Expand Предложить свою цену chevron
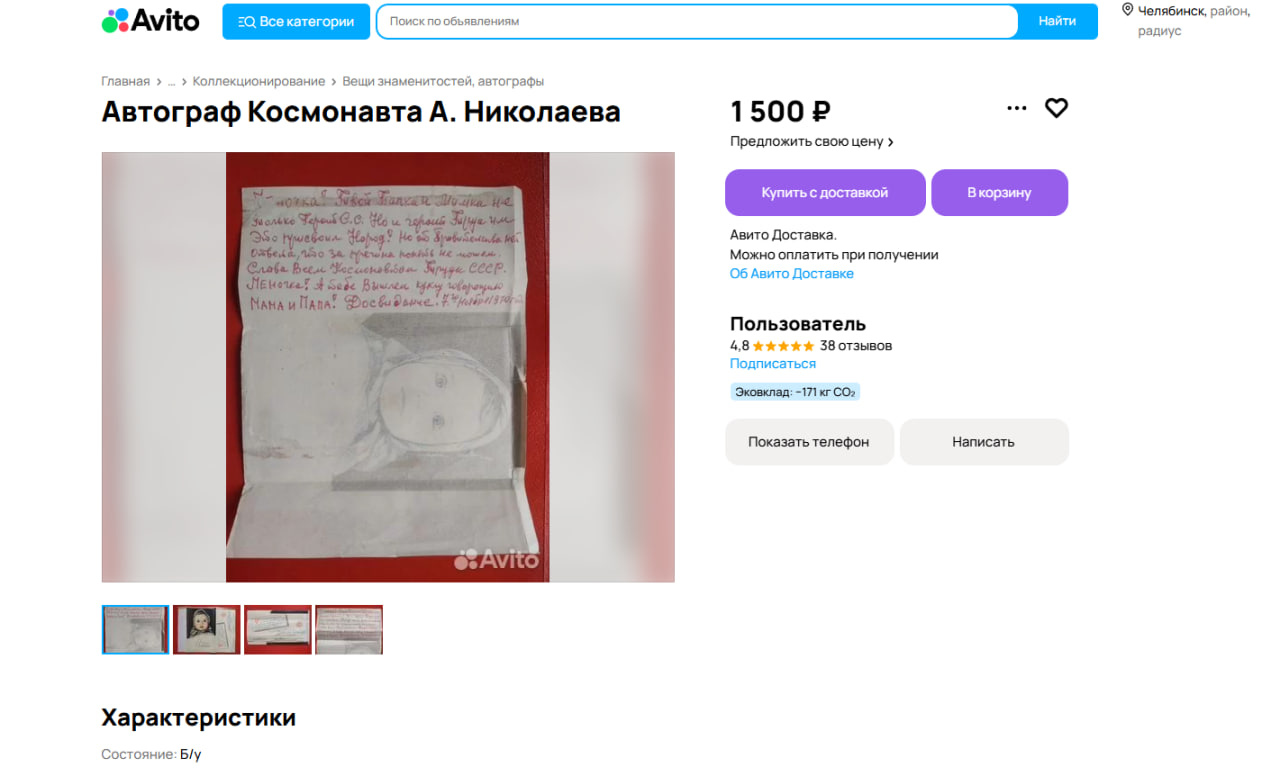The height and width of the screenshot is (776, 1280). pyautogui.click(x=890, y=142)
